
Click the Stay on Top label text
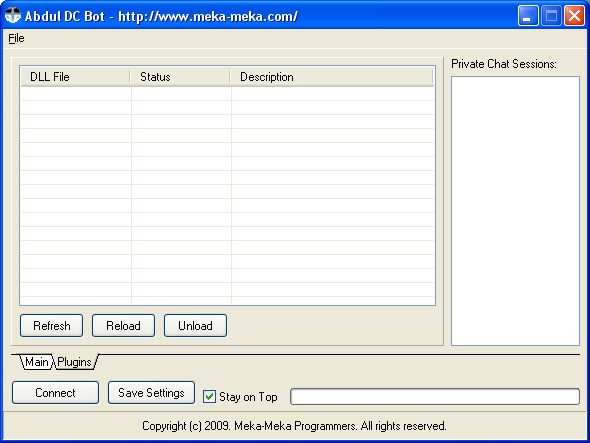tap(248, 397)
